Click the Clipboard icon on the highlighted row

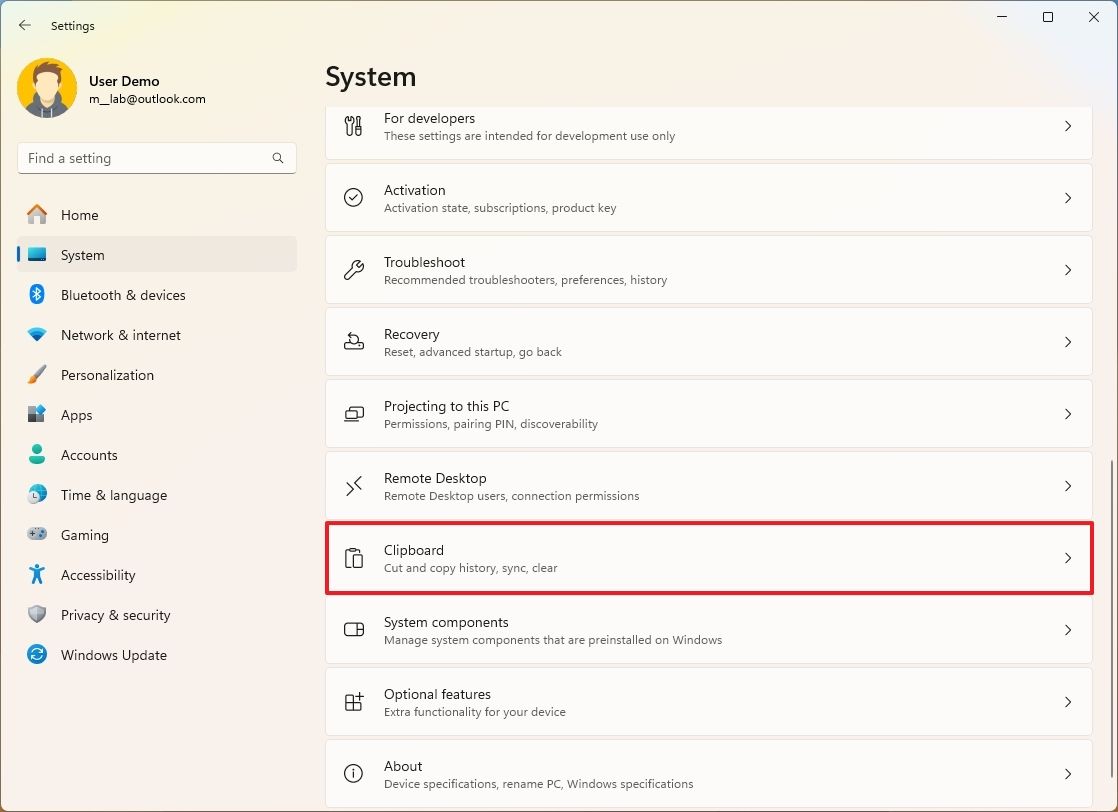(353, 558)
